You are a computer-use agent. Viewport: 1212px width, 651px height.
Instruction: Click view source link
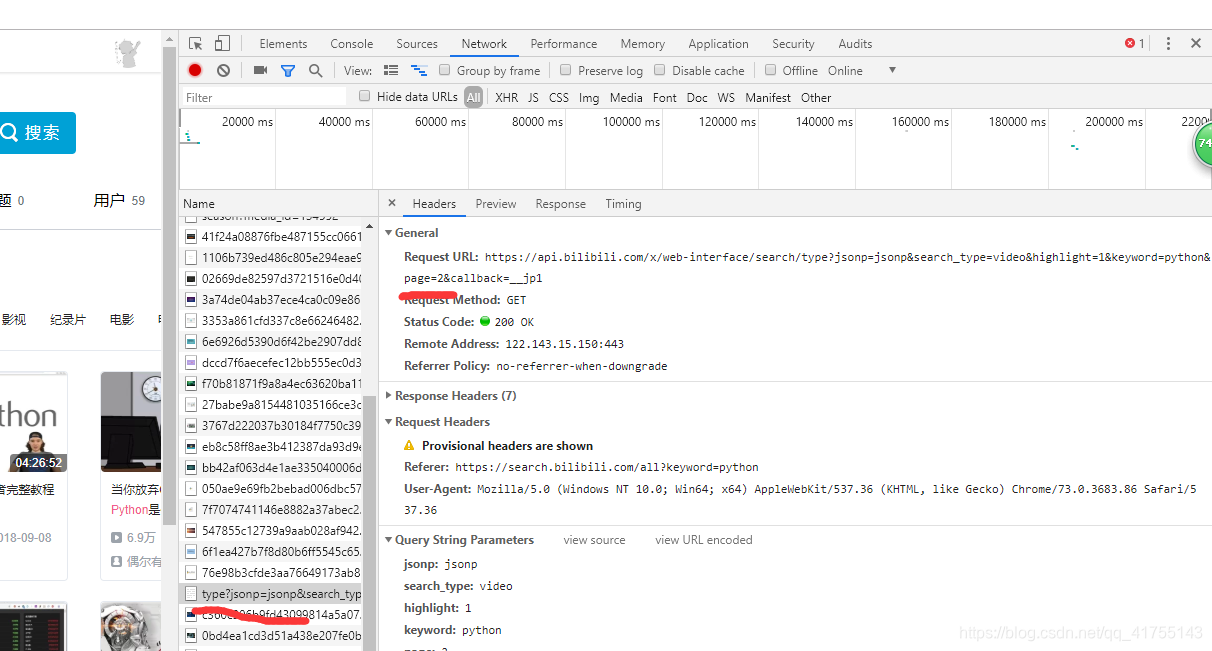point(594,539)
